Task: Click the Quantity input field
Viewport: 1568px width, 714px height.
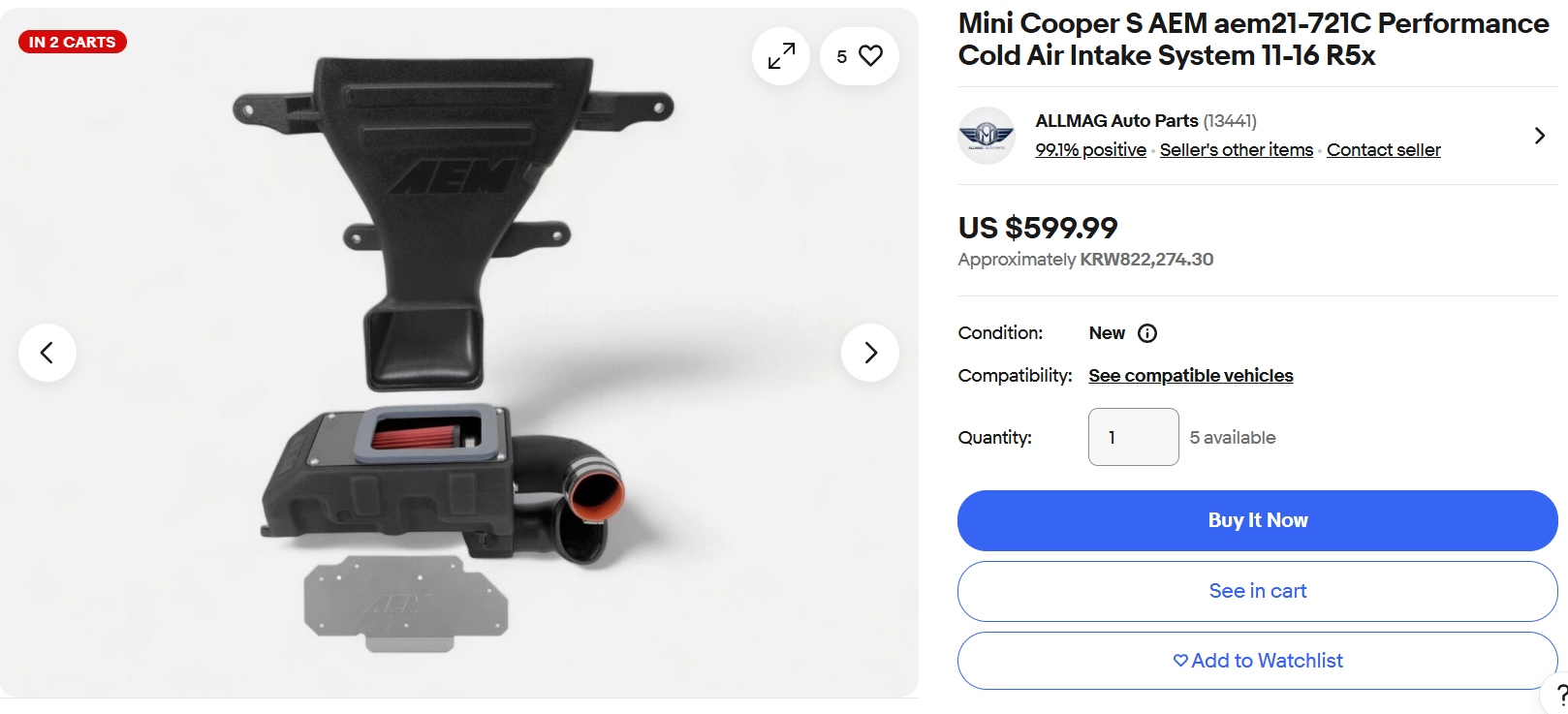Action: pyautogui.click(x=1134, y=437)
